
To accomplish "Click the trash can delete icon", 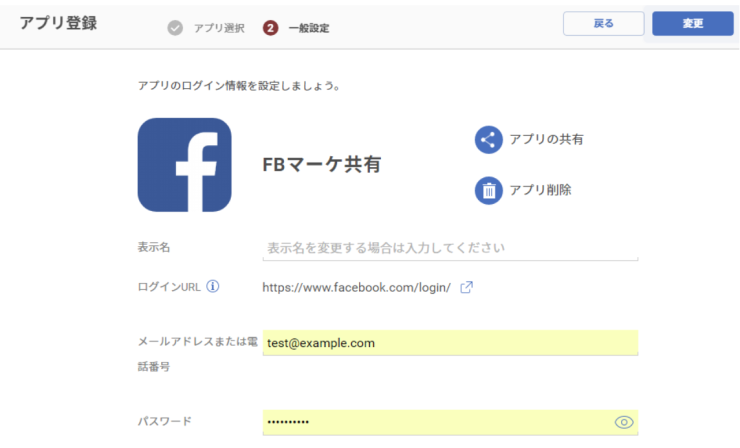I will 488,189.
